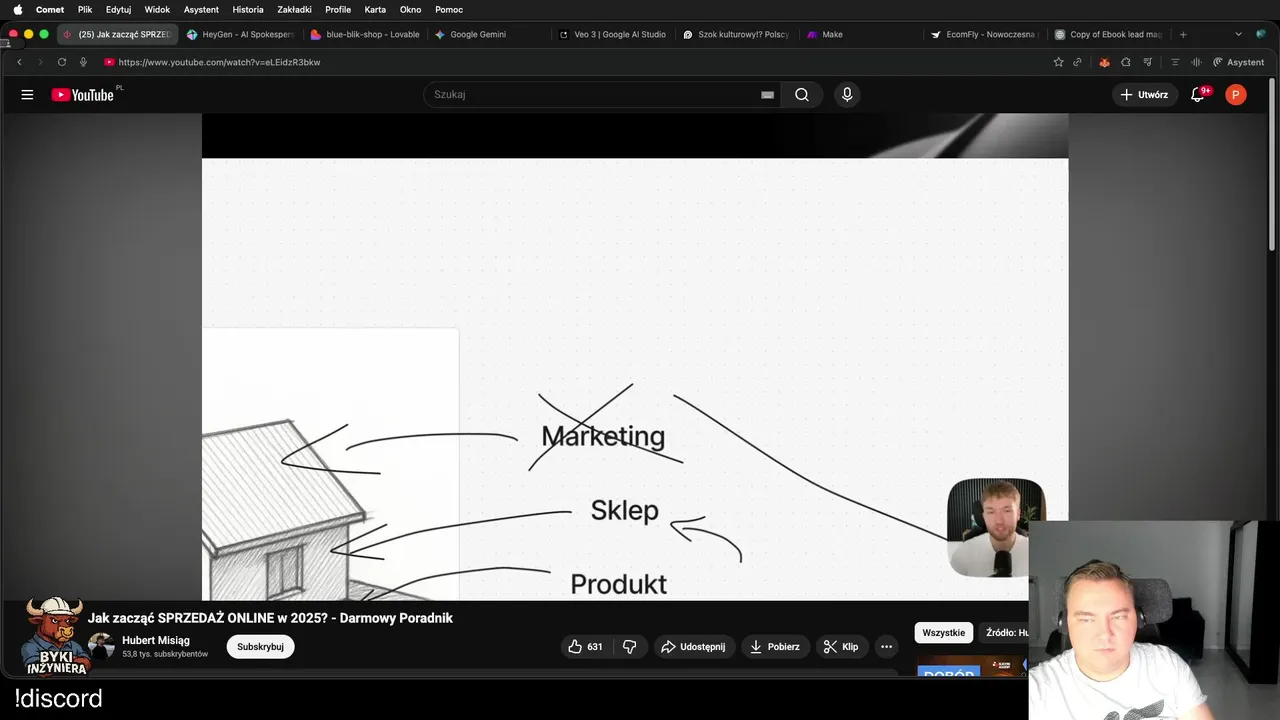Open YouTube notifications bell
The image size is (1280, 720).
tap(1198, 95)
